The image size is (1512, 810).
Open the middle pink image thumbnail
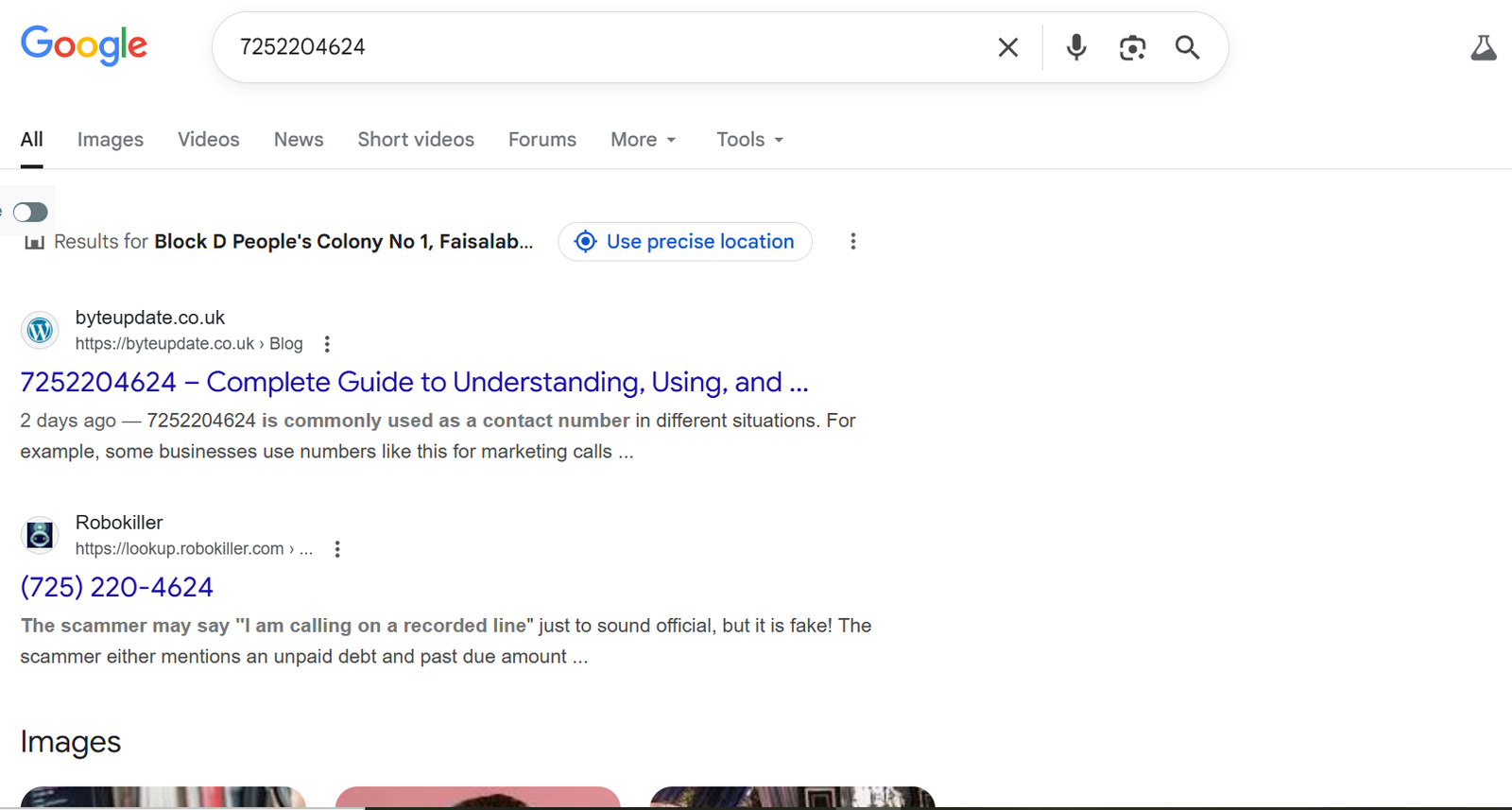478,798
